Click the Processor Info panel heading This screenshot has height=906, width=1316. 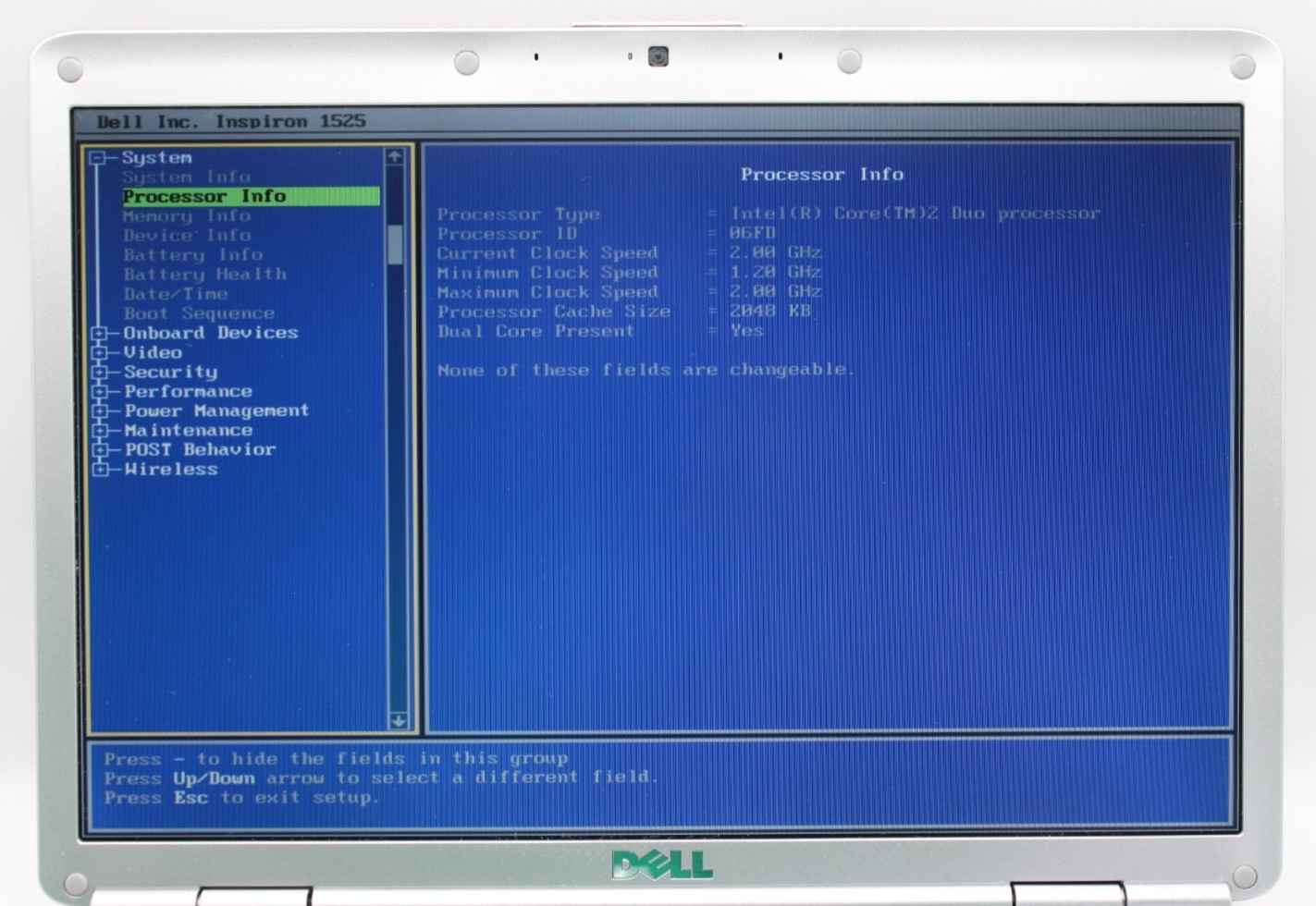[x=821, y=174]
